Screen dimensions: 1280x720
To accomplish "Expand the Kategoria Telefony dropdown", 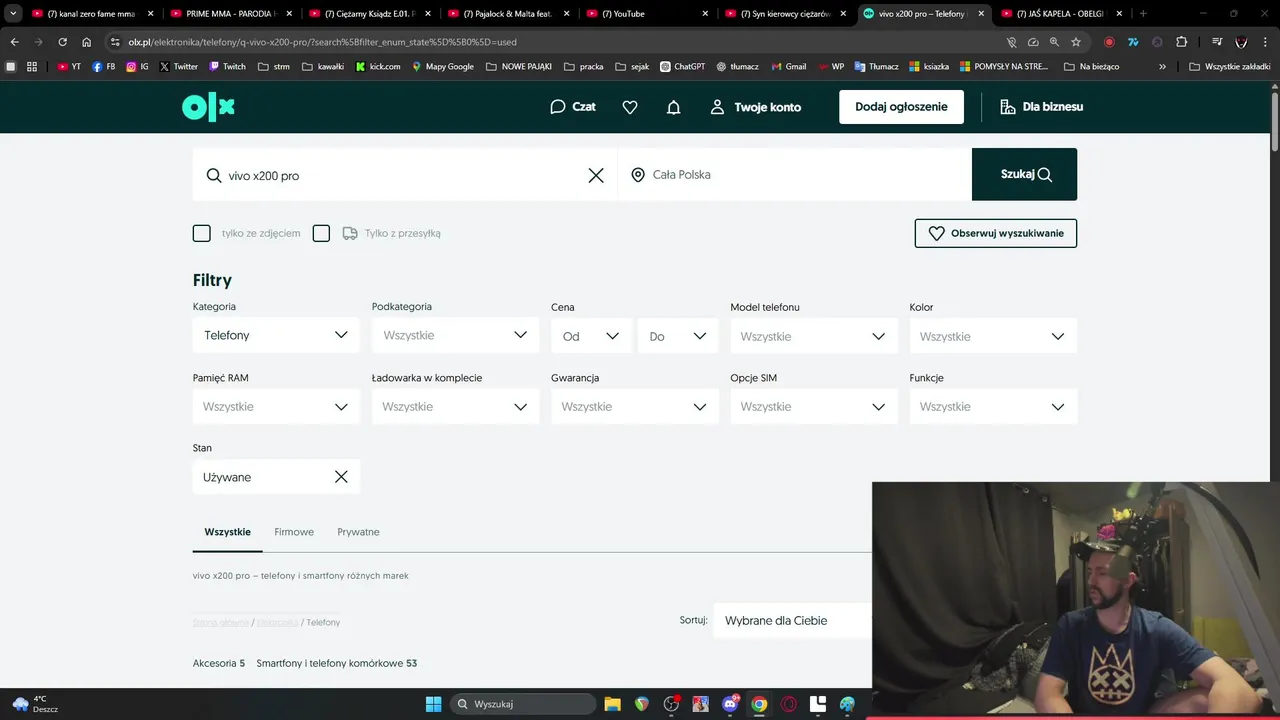I will coord(276,335).
